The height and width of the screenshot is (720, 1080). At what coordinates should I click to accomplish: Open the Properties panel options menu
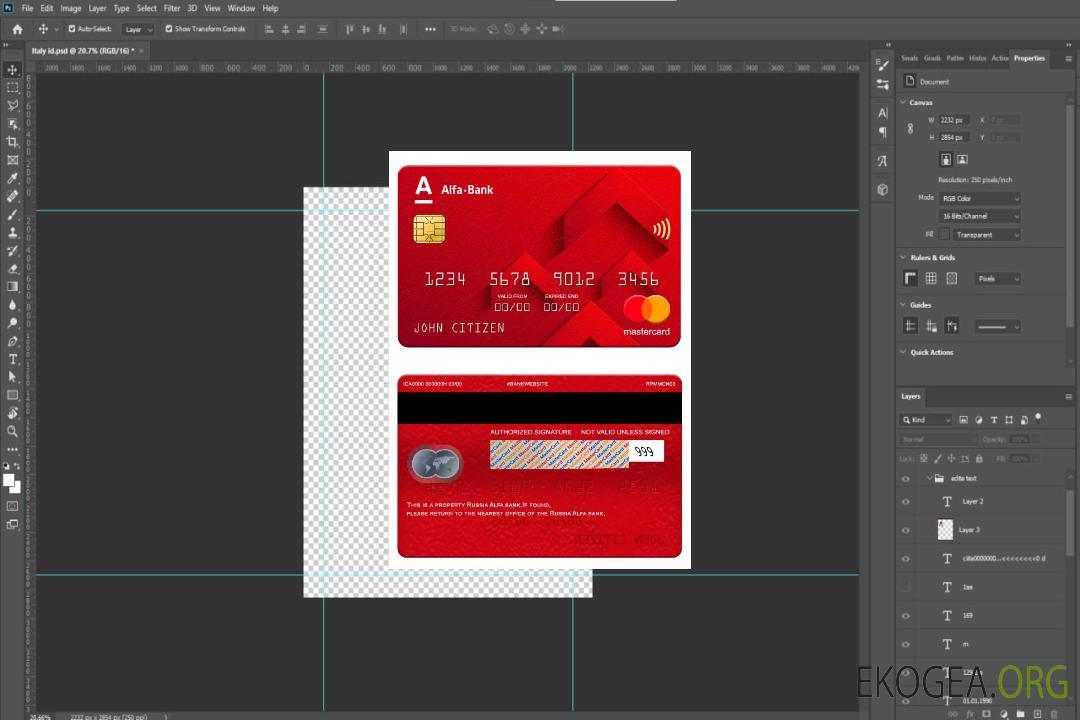pos(1068,59)
